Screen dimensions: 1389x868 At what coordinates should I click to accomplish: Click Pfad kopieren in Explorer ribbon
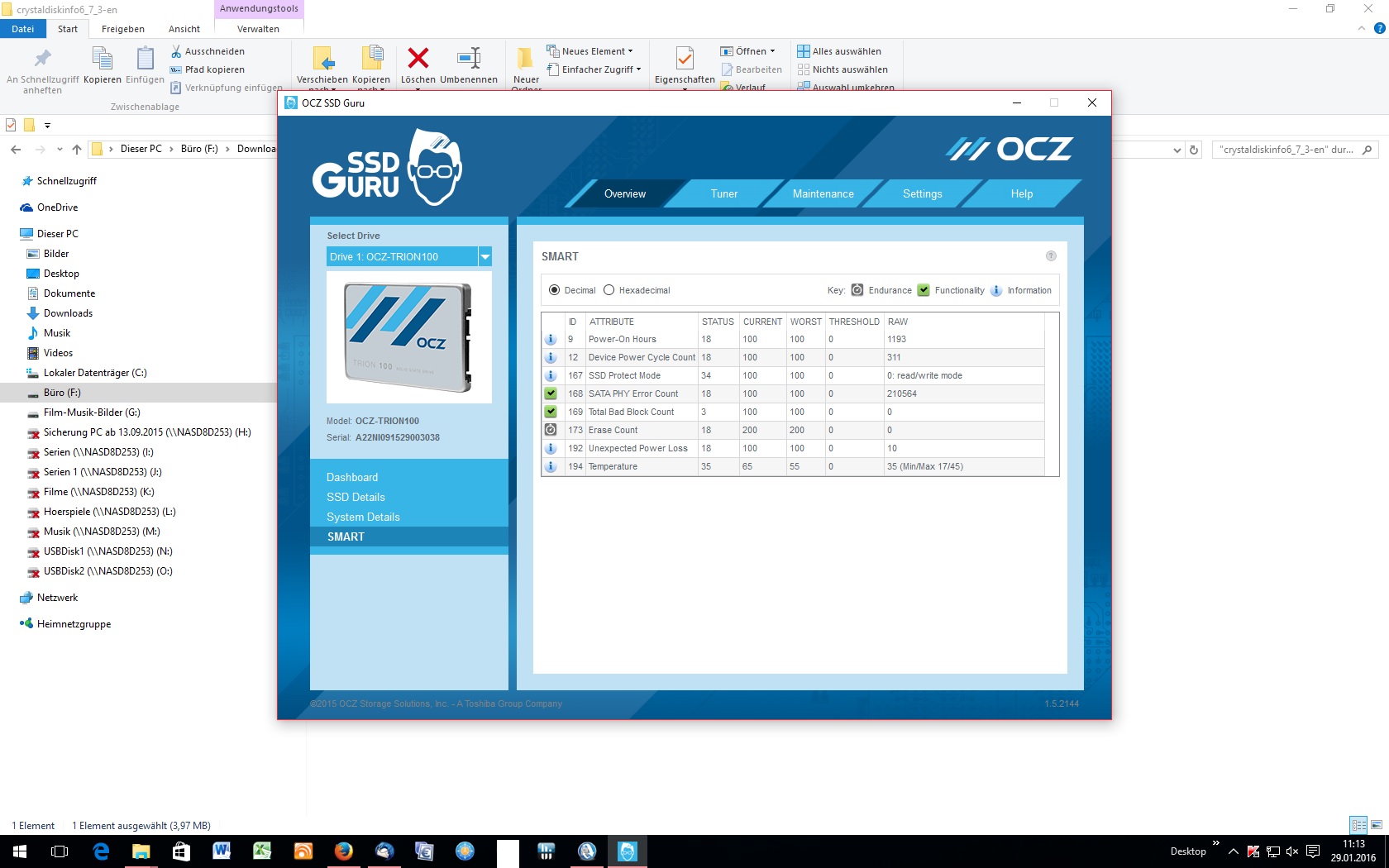pyautogui.click(x=208, y=69)
